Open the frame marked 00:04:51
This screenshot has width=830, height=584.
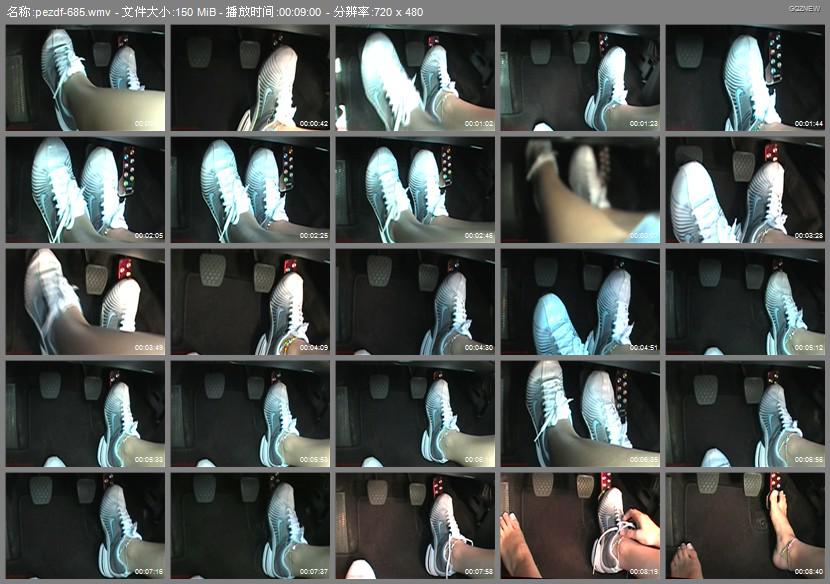click(579, 302)
